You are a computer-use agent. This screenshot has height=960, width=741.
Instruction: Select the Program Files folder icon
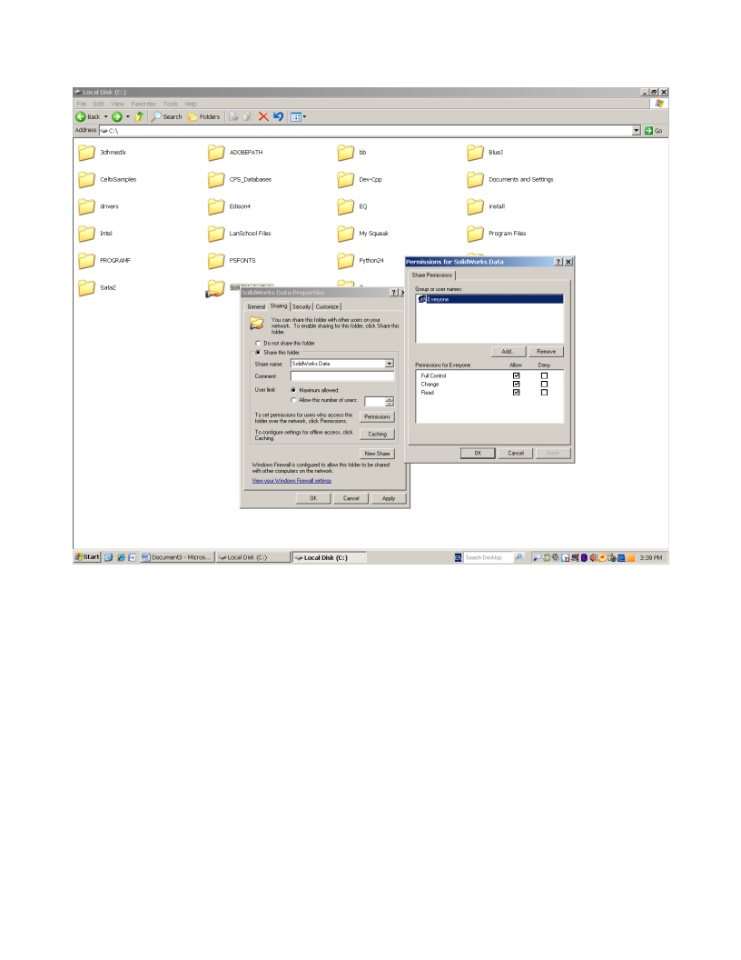coord(475,233)
